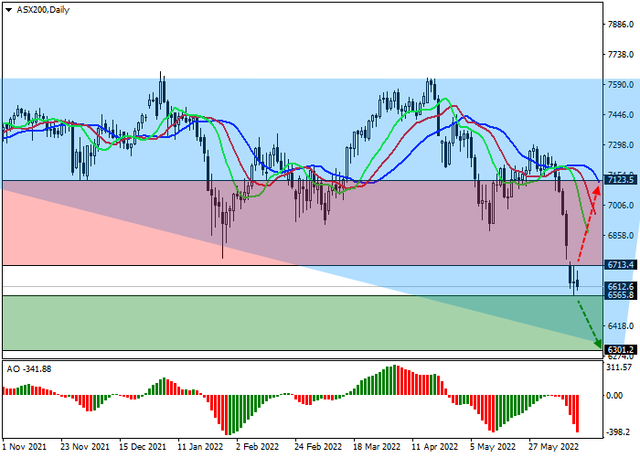Select the 6713.4 price level label
This screenshot has width=640, height=457.
point(620,265)
